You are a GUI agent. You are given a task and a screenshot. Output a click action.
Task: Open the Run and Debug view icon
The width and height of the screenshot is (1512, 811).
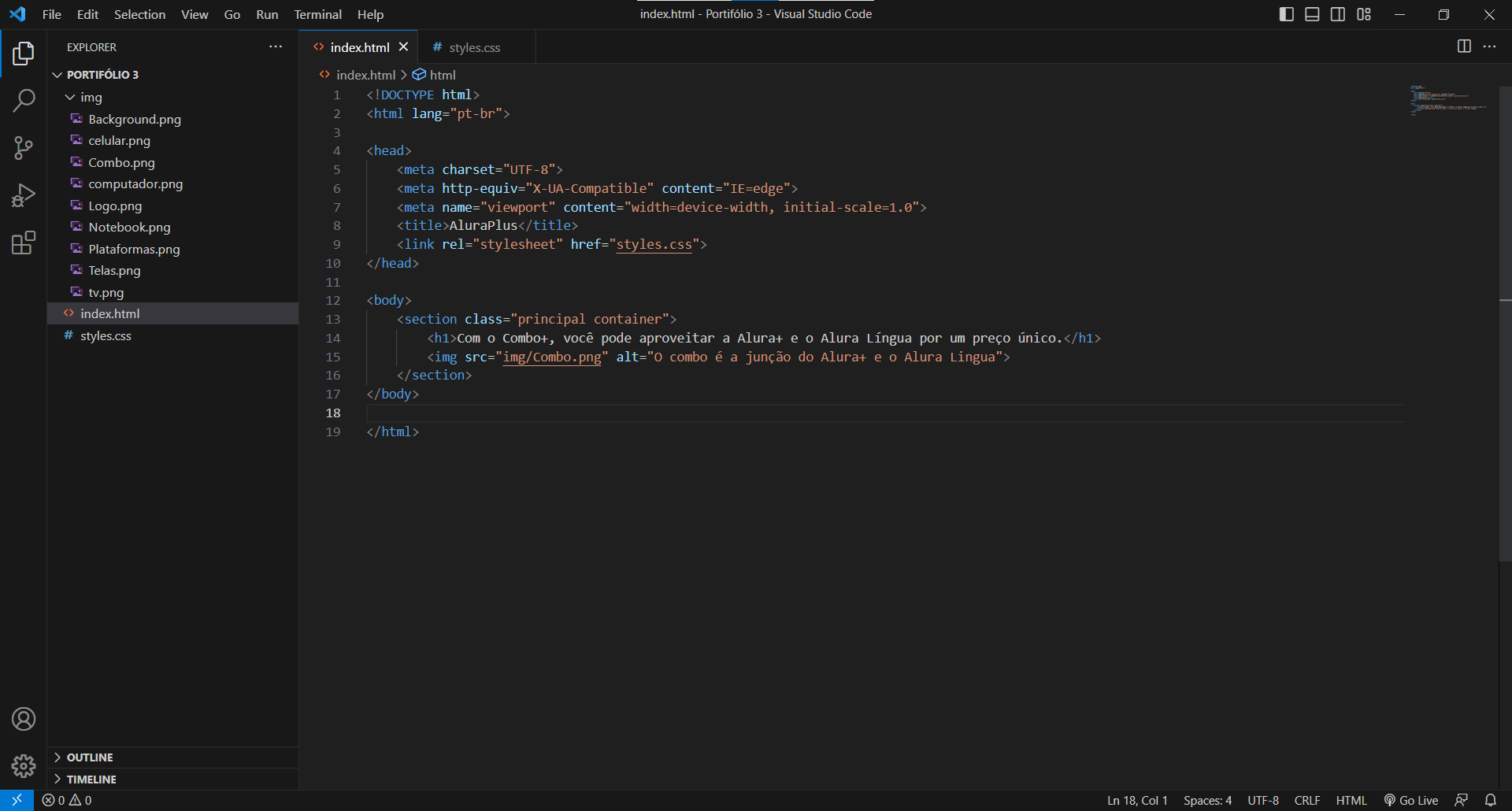point(24,194)
